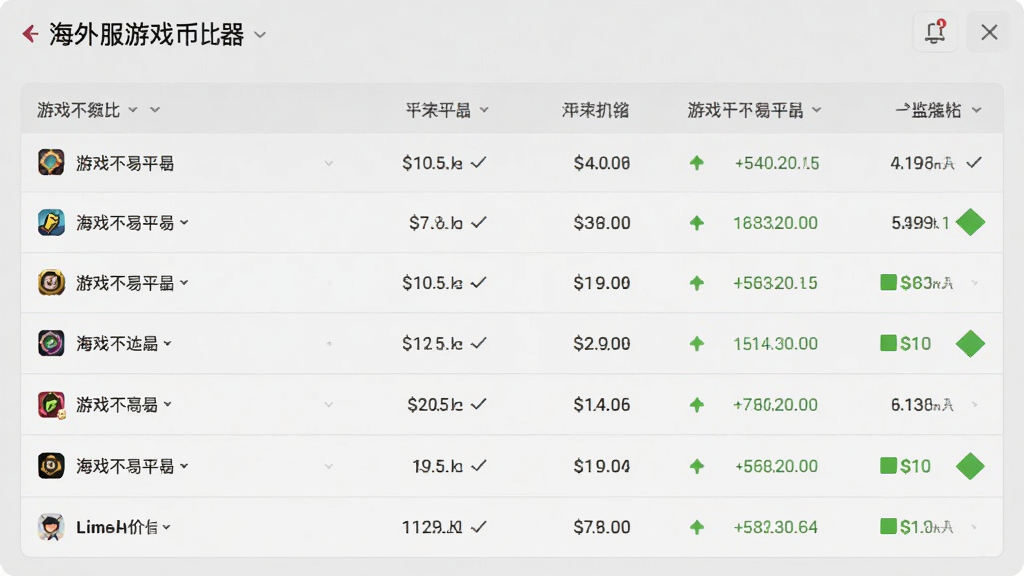
Task: Click the red leaf game icon in fifth row
Action: (51, 404)
